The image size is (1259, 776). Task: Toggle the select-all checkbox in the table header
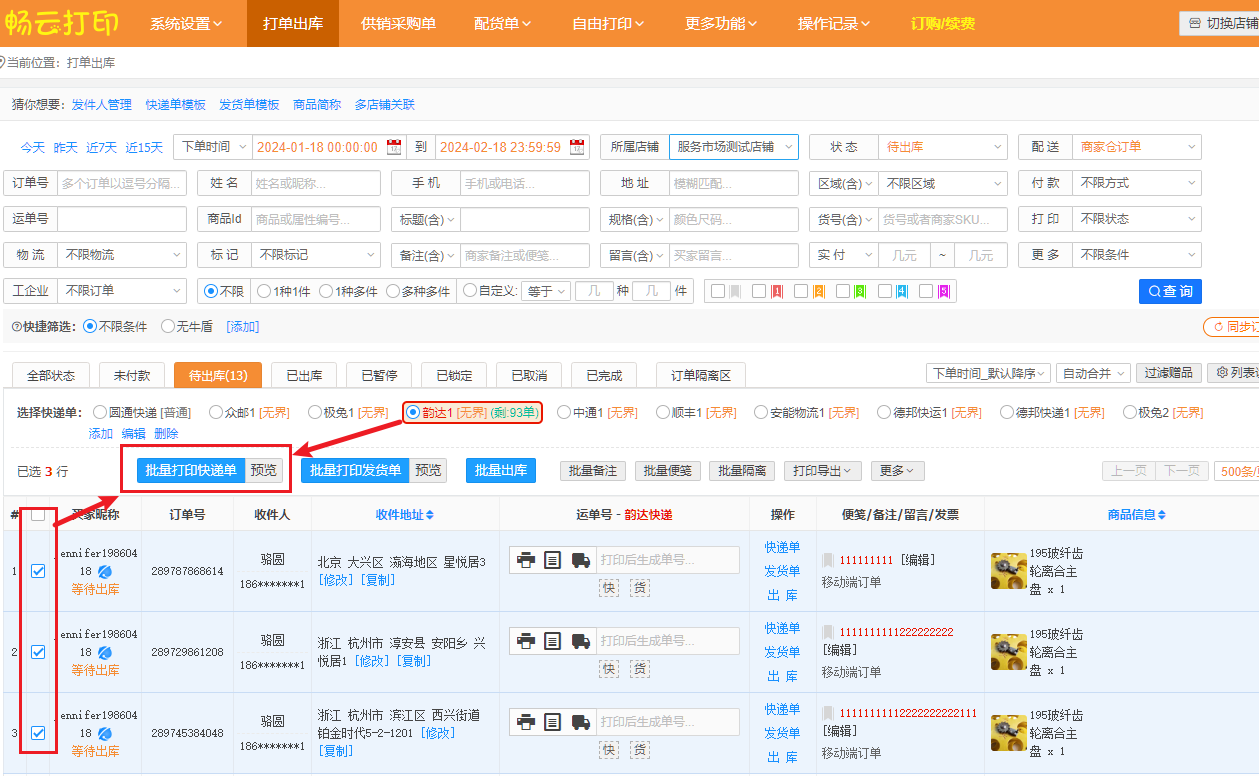pyautogui.click(x=38, y=515)
